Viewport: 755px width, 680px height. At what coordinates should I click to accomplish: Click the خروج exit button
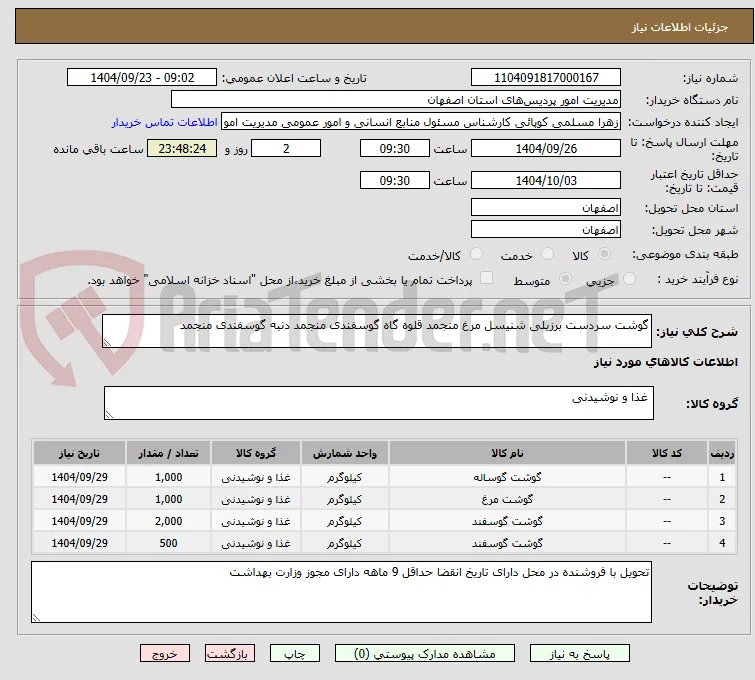tap(165, 654)
